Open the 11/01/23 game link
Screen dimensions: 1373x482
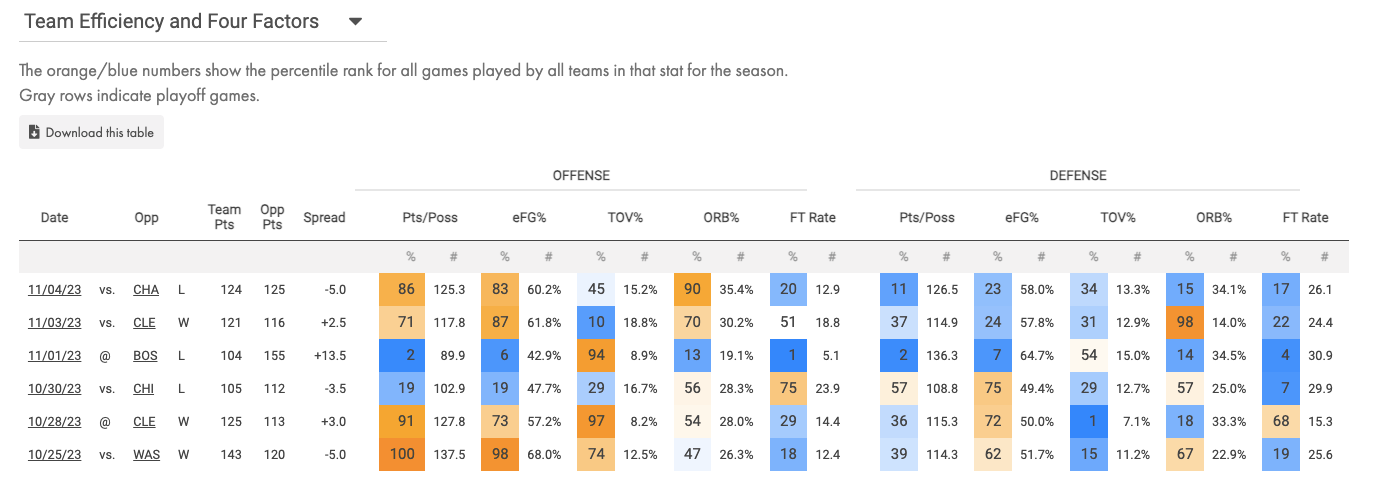click(x=55, y=355)
